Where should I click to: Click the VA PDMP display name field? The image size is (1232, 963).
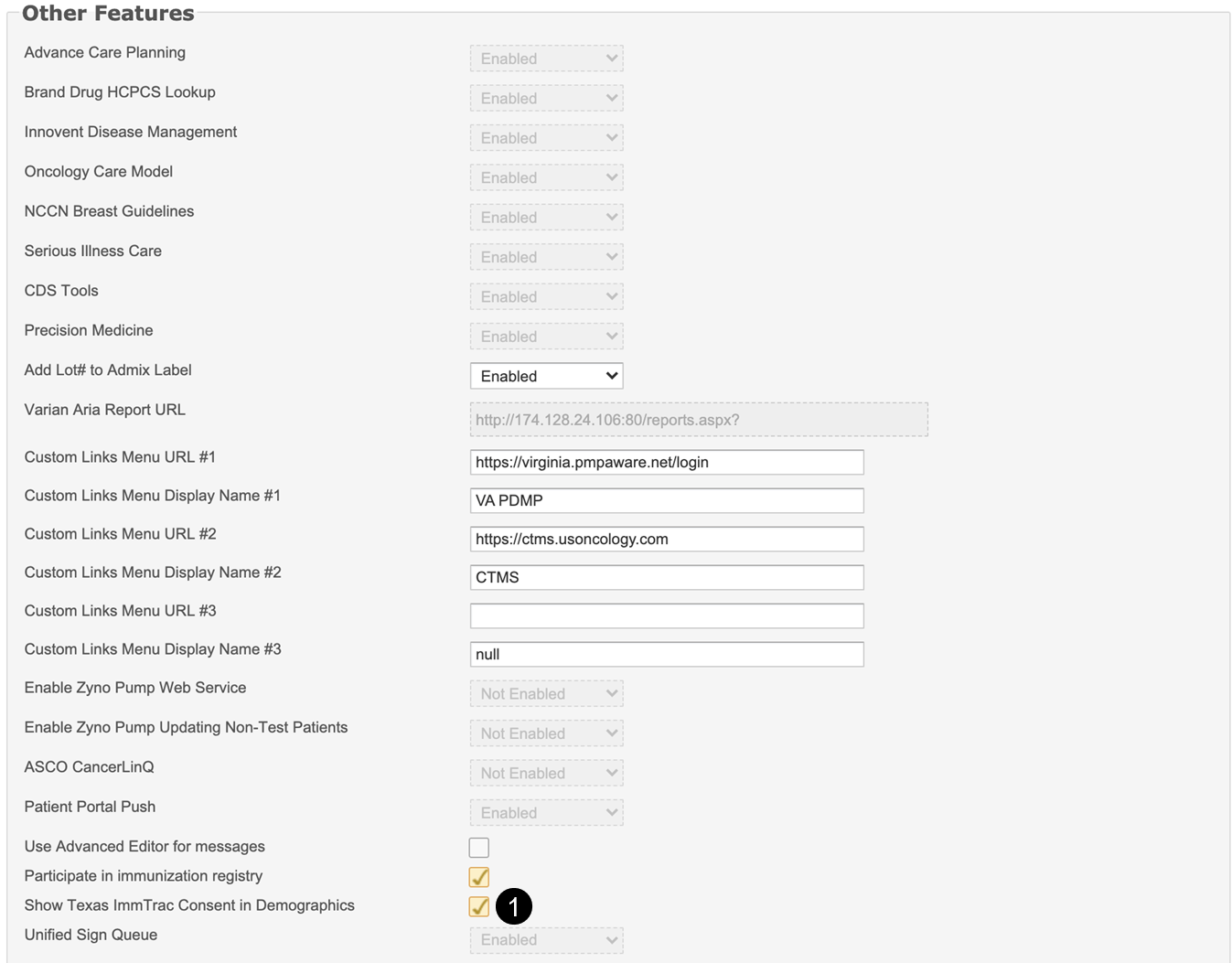(666, 501)
